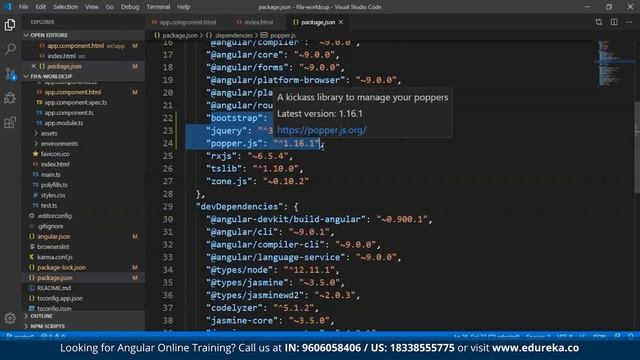Open karma.conf.js file

click(55, 257)
